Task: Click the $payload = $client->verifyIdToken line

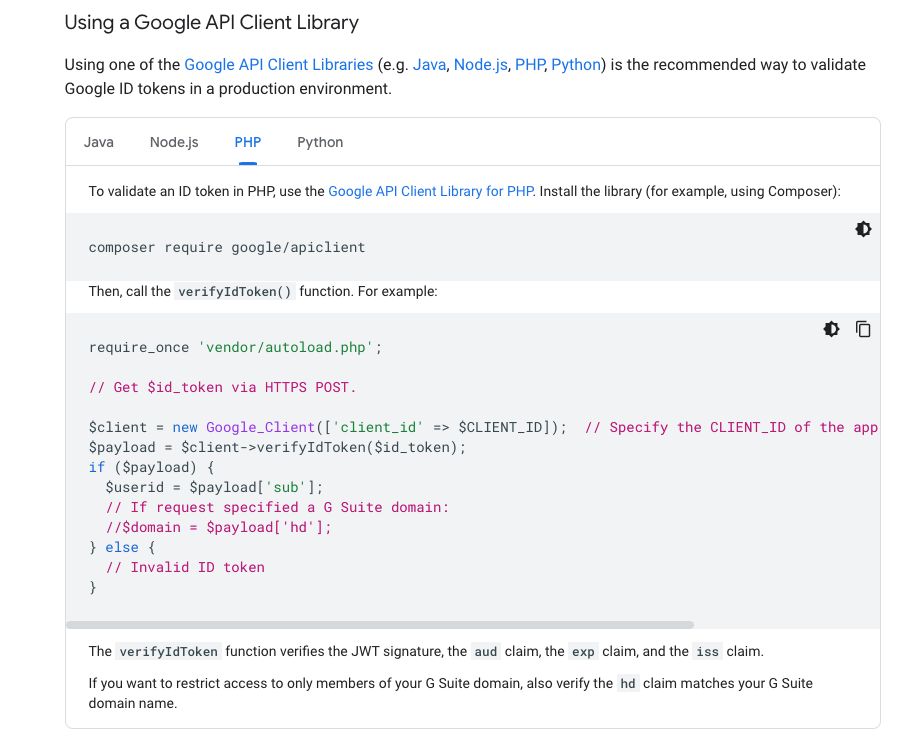Action: coord(277,447)
